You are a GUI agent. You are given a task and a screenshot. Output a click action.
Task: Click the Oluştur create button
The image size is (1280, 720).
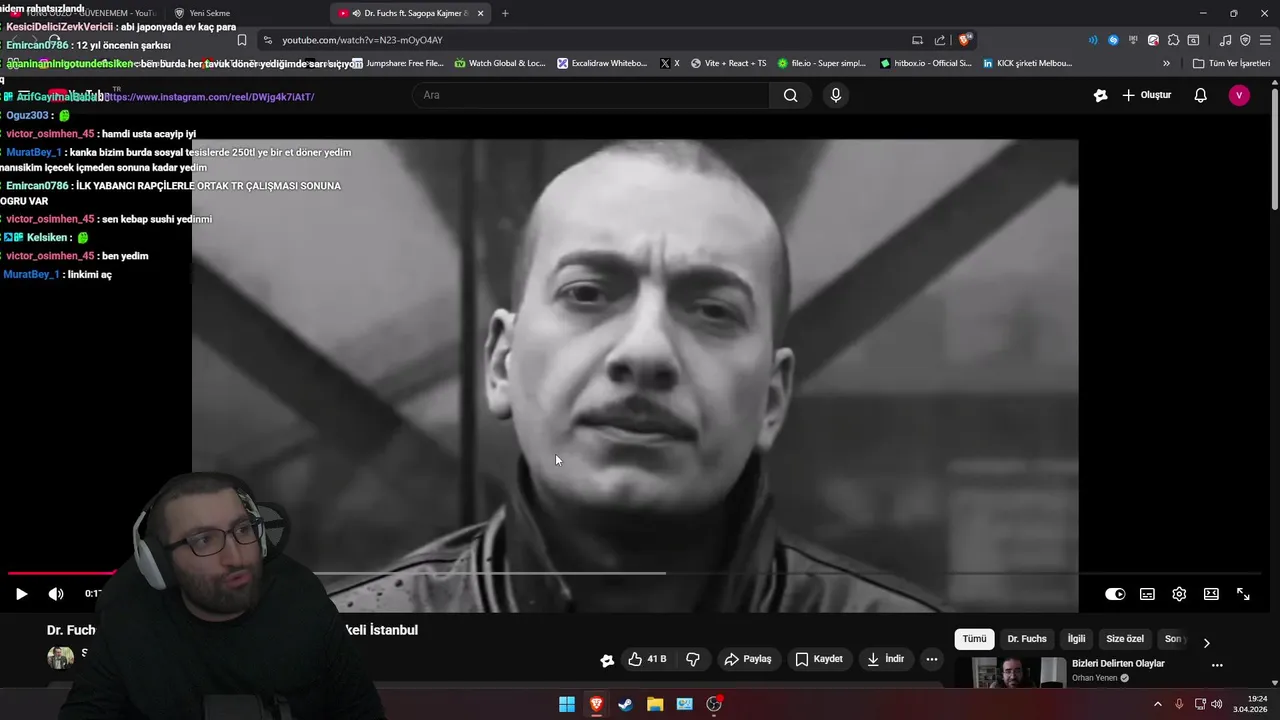tap(1146, 95)
